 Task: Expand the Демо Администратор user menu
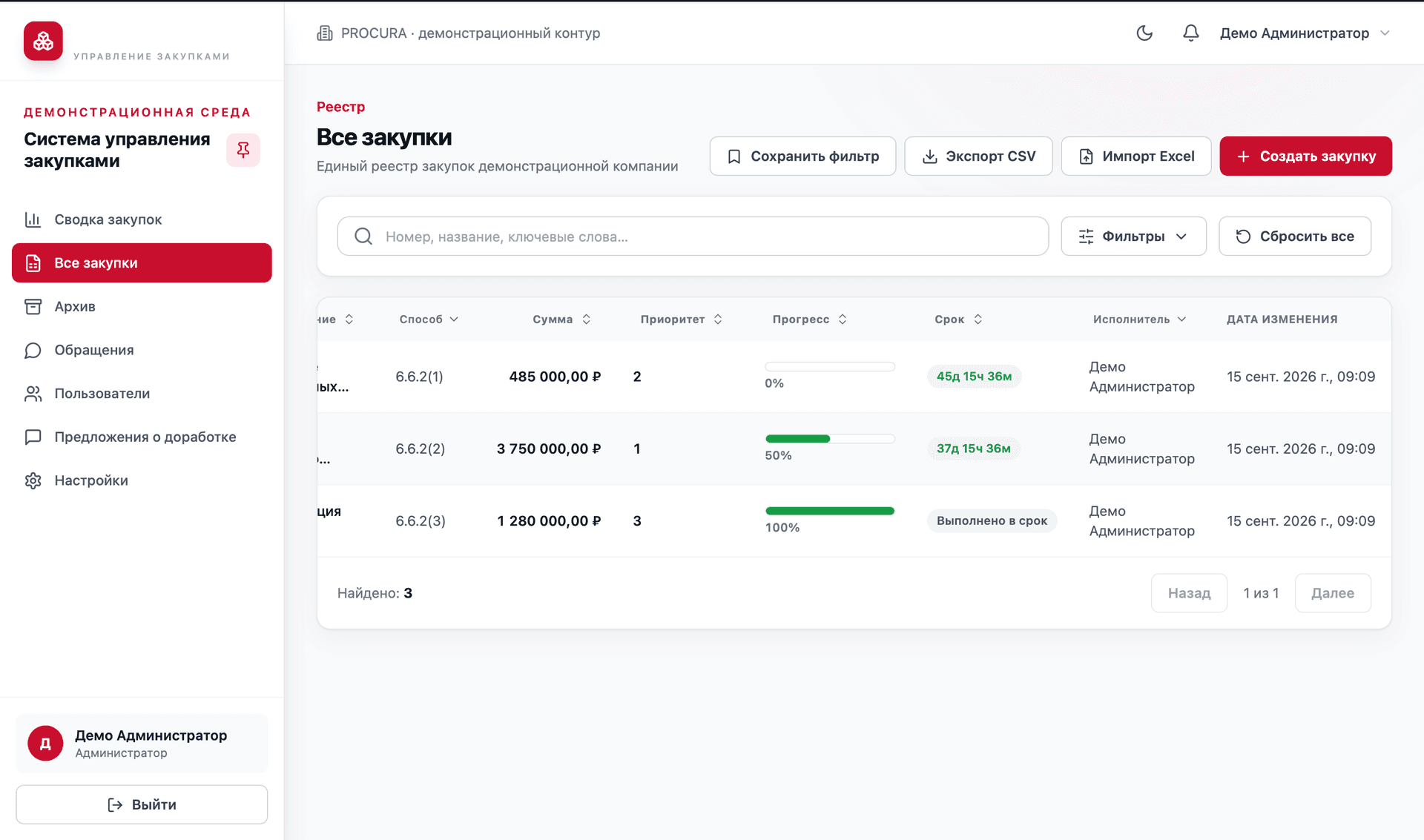1305,33
